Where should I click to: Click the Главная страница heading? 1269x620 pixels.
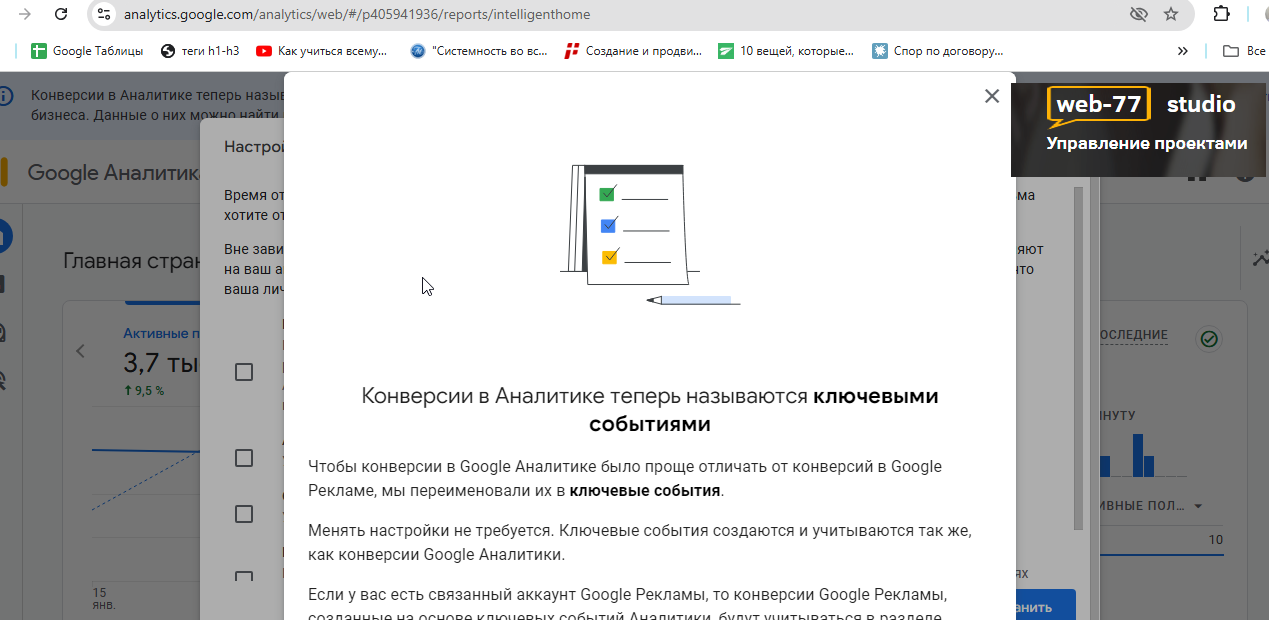(x=132, y=261)
